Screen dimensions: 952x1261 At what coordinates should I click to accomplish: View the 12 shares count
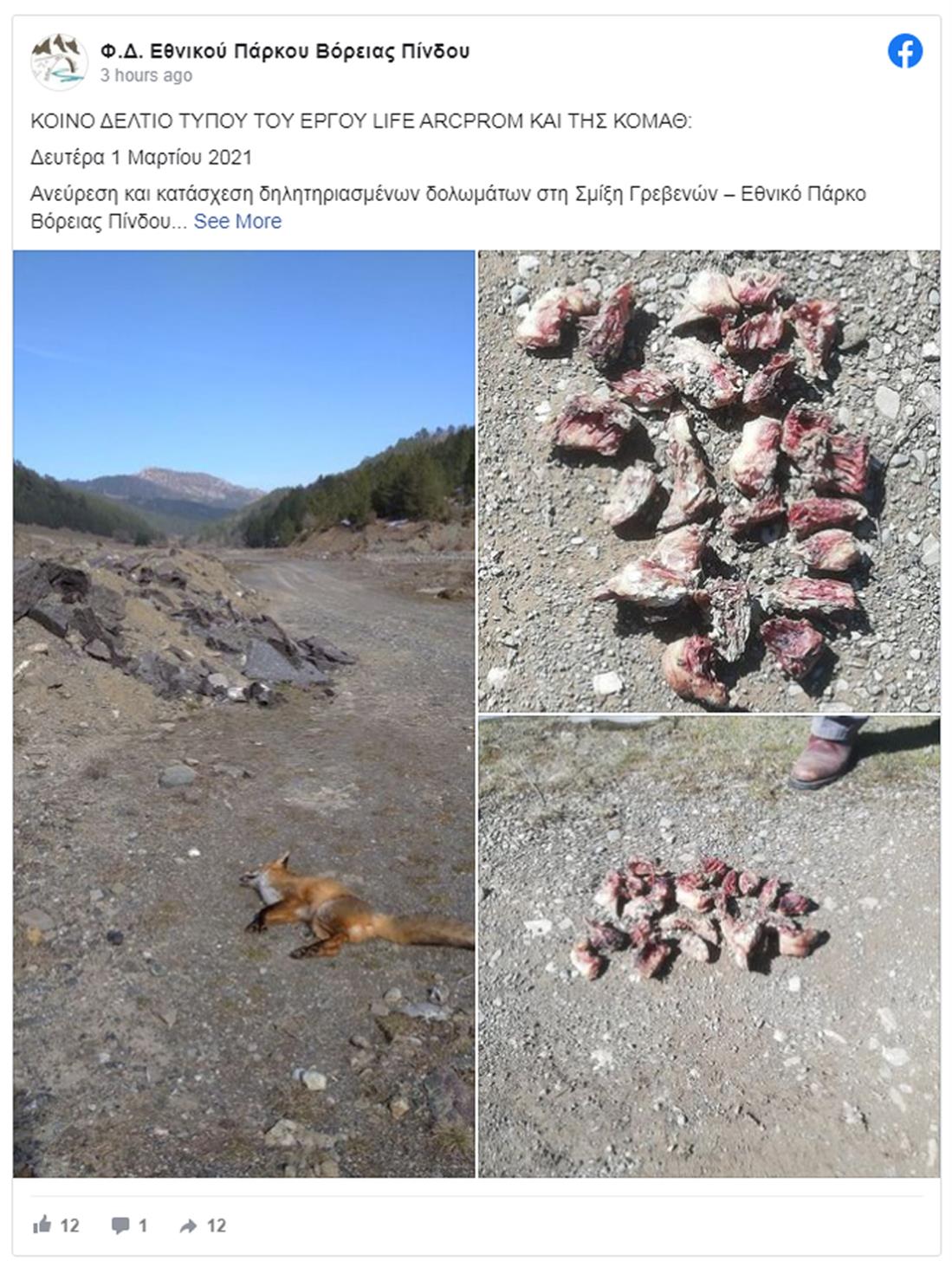pyautogui.click(x=217, y=1225)
